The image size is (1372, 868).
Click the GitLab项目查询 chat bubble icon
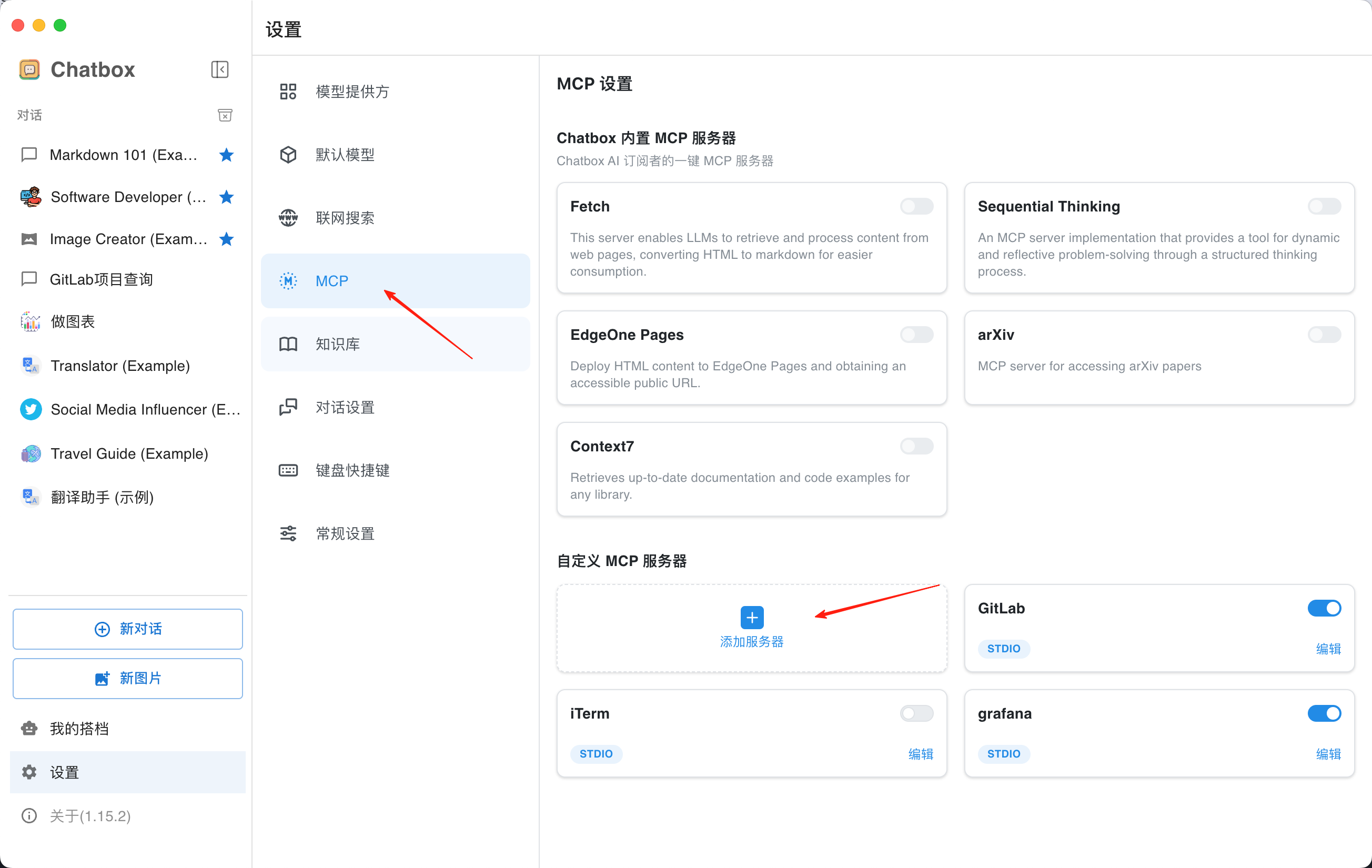29,279
